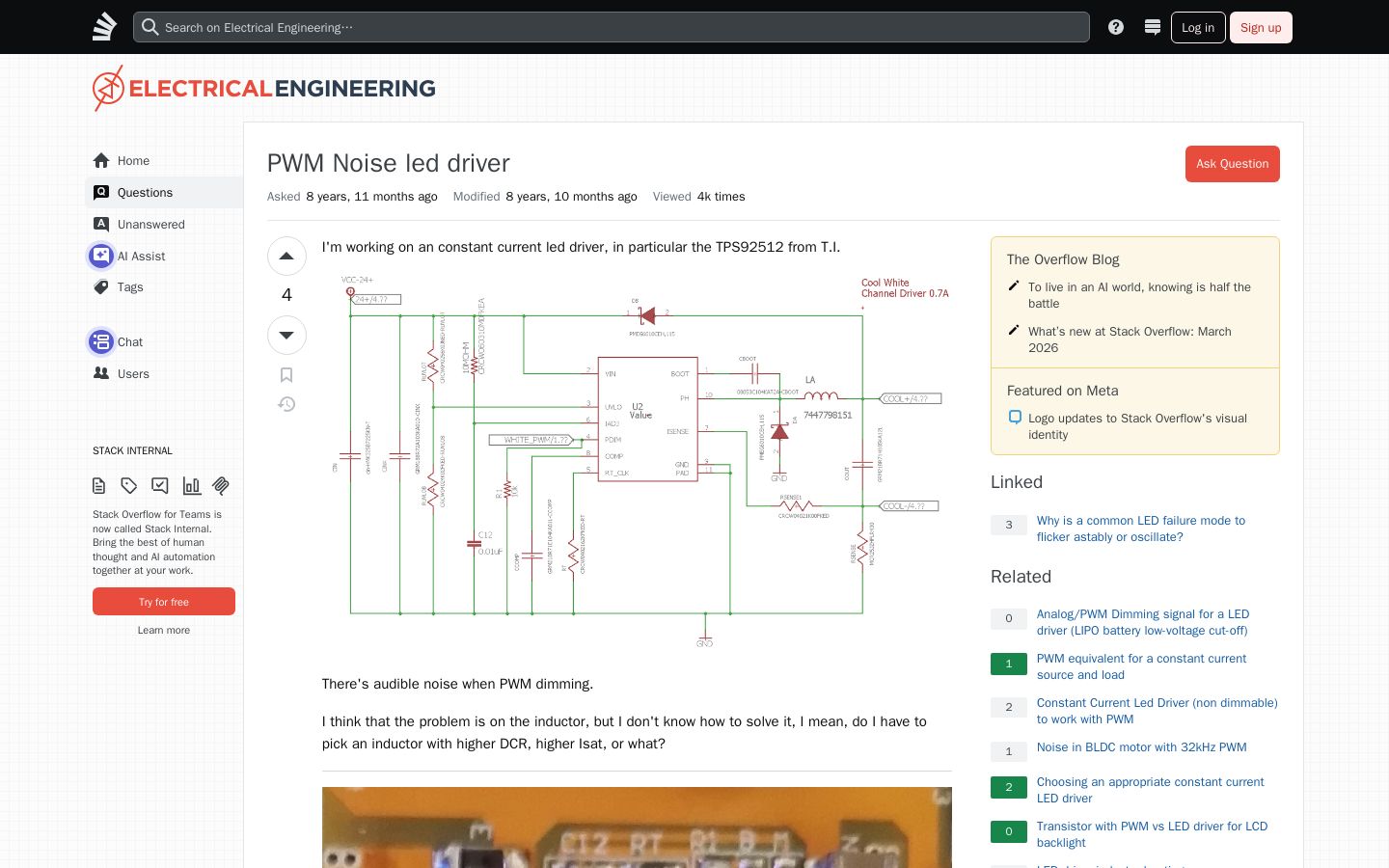Screen dimensions: 1389x868
Task: Read 'To live in an AI world' blog post
Action: (1139, 295)
